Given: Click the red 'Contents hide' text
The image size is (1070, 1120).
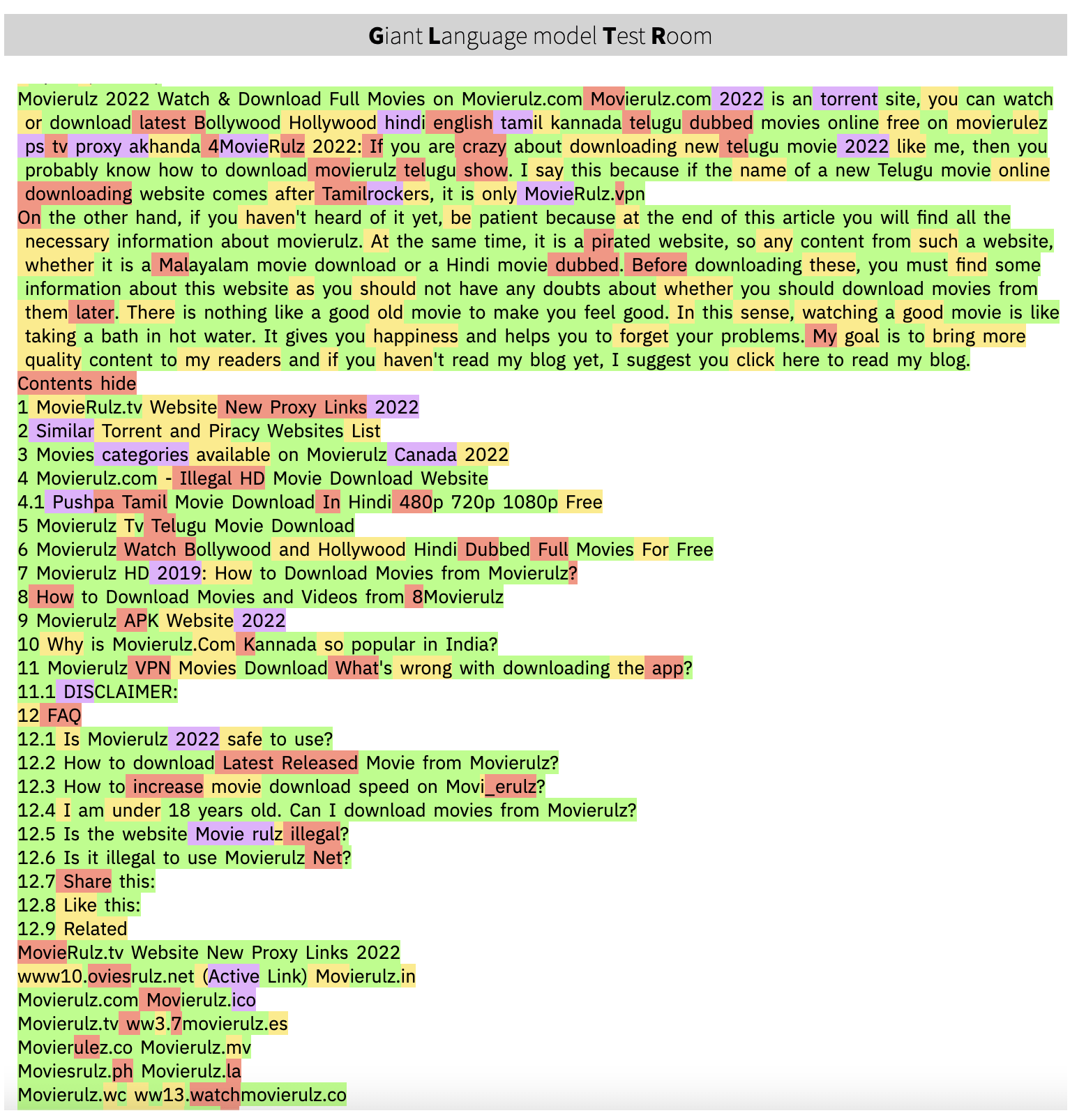Looking at the screenshot, I should coord(77,384).
